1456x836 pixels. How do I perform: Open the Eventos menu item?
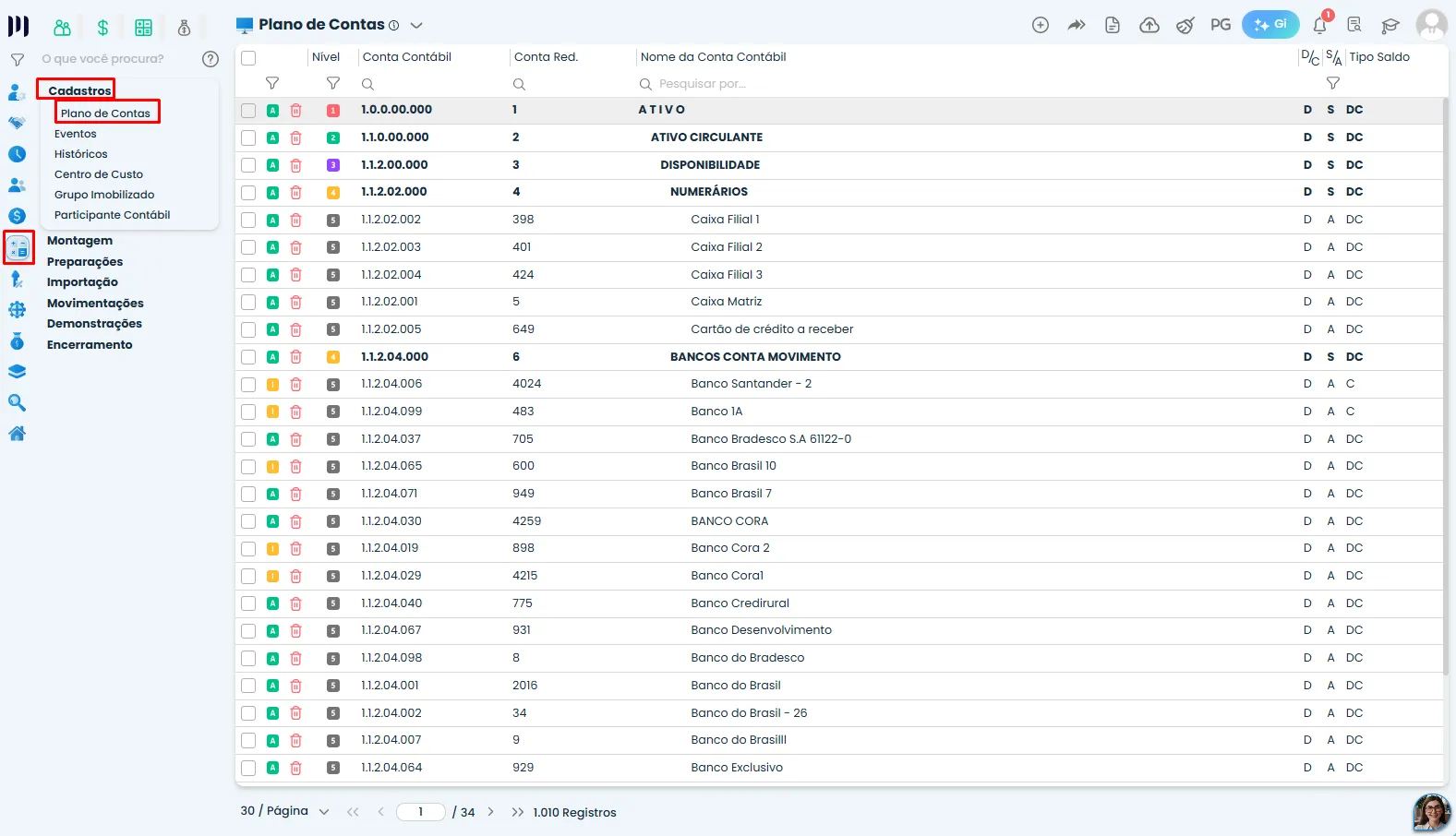tap(75, 134)
